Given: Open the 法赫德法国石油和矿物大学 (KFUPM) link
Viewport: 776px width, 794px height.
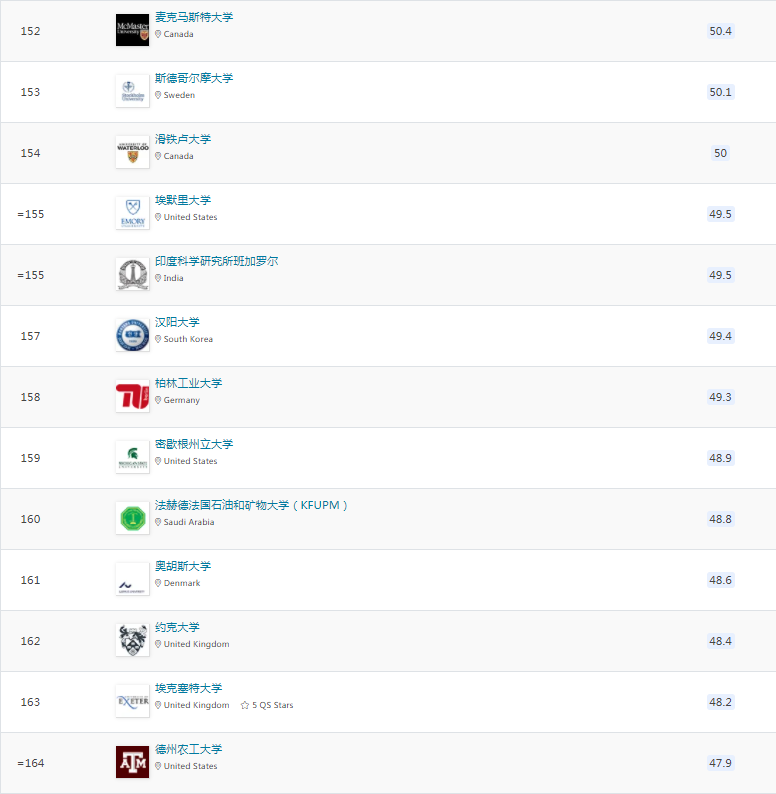Looking at the screenshot, I should coord(251,505).
